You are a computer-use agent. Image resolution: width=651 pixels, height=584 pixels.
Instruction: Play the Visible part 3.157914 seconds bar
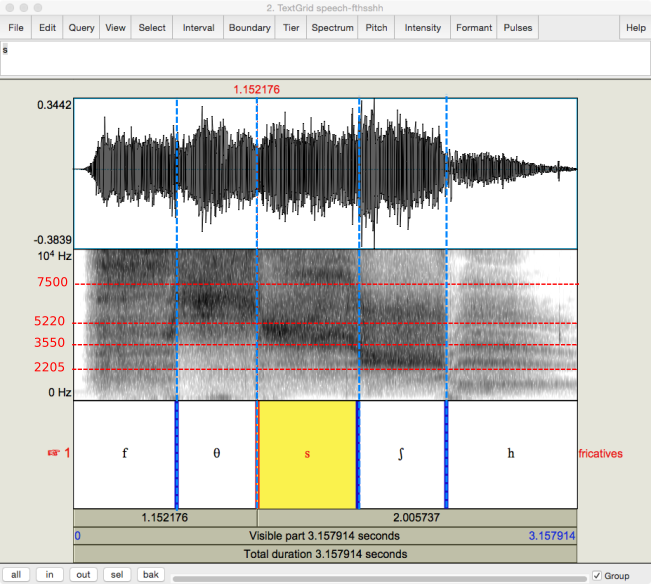[x=325, y=536]
